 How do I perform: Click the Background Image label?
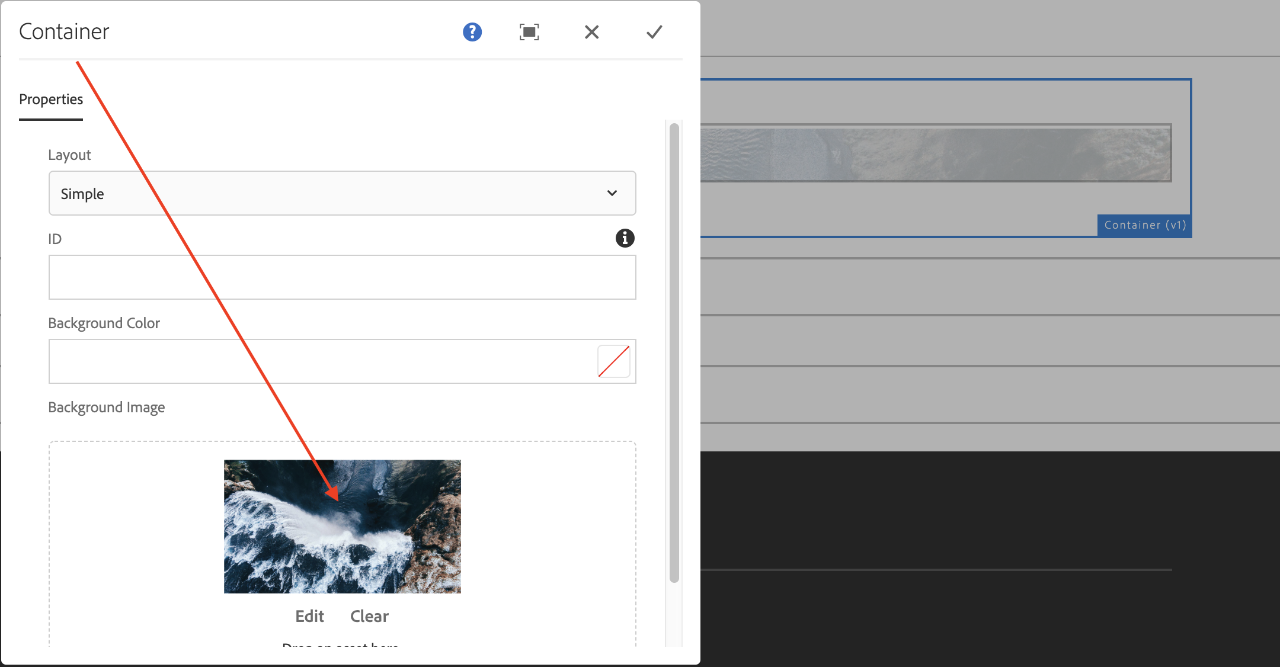tap(106, 407)
